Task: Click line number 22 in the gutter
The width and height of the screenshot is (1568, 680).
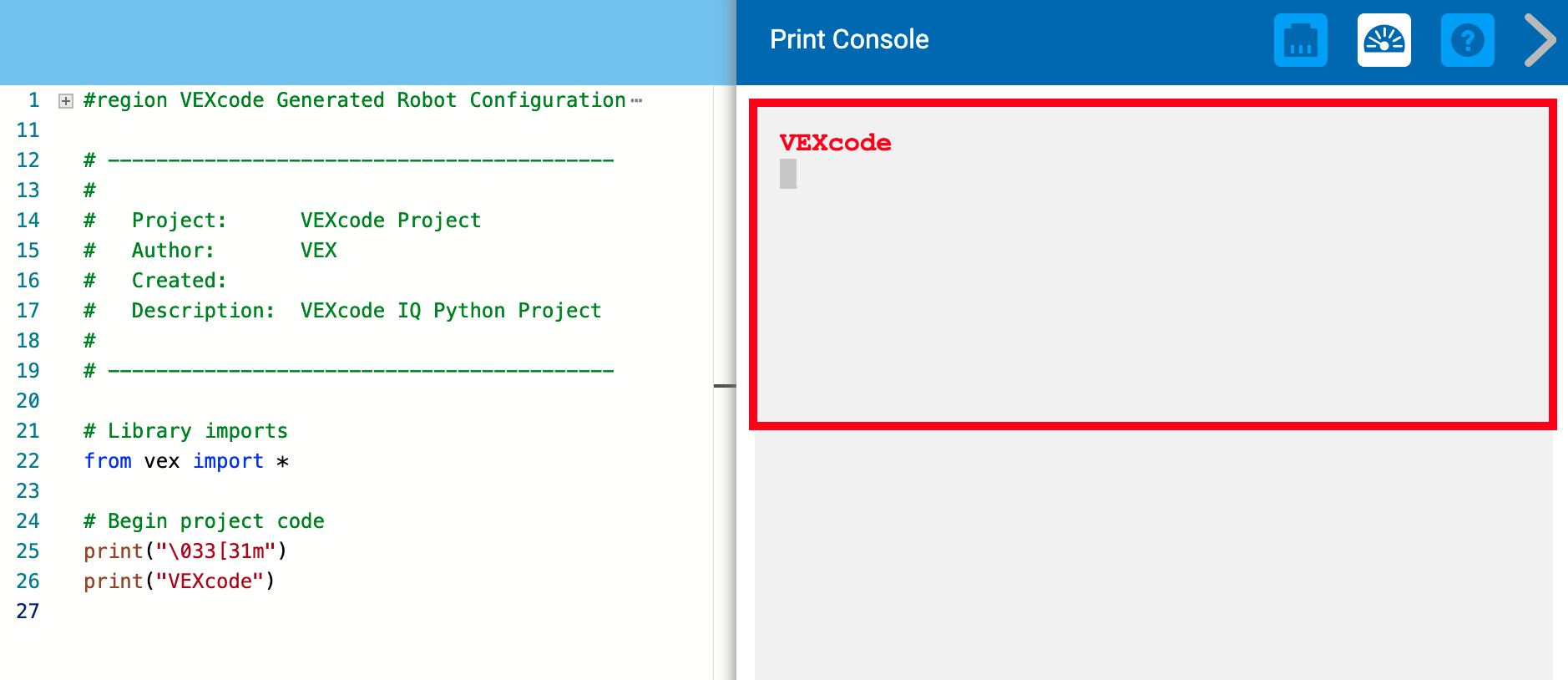Action: pos(28,460)
